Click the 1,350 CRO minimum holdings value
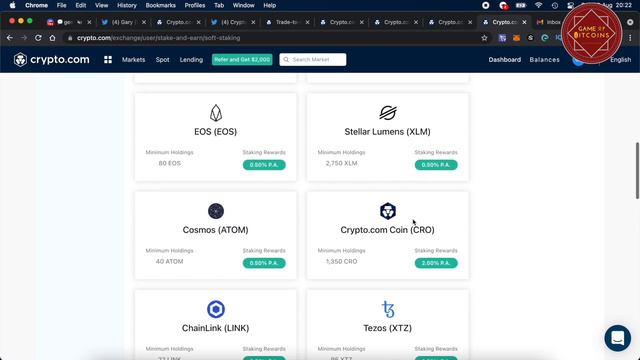 click(341, 261)
